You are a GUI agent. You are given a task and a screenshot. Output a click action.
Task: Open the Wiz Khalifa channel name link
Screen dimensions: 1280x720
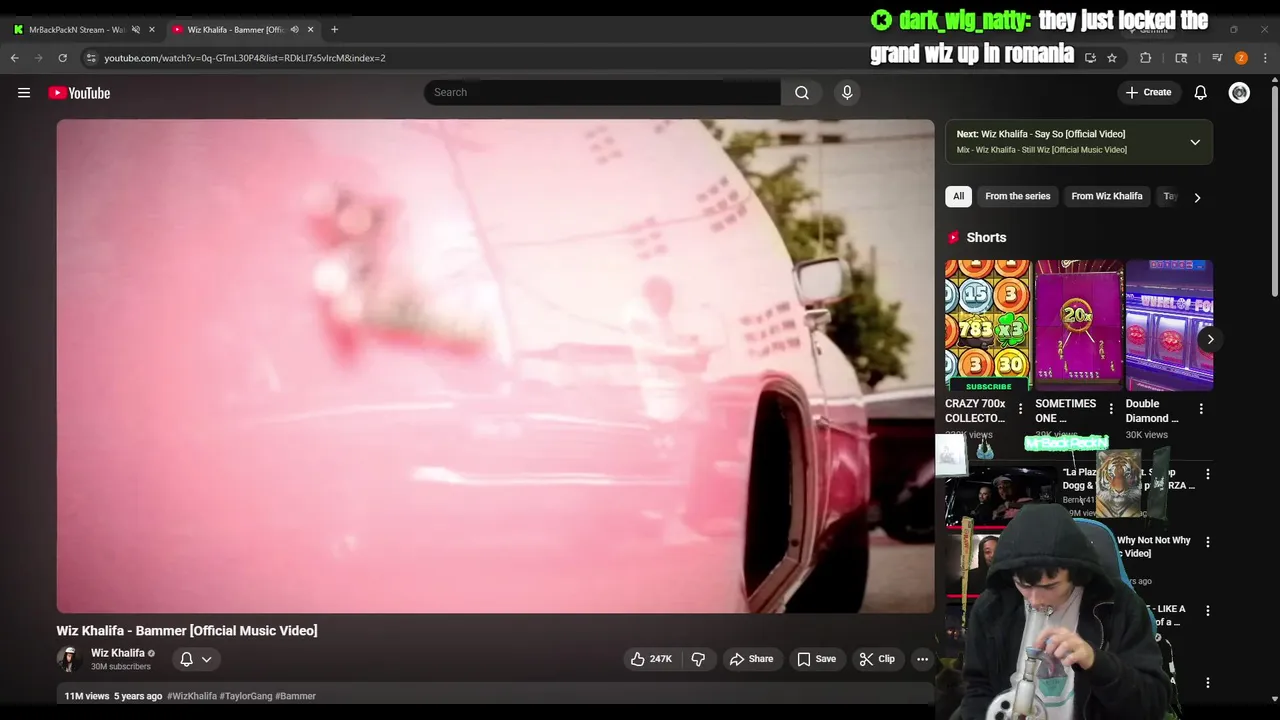[118, 653]
